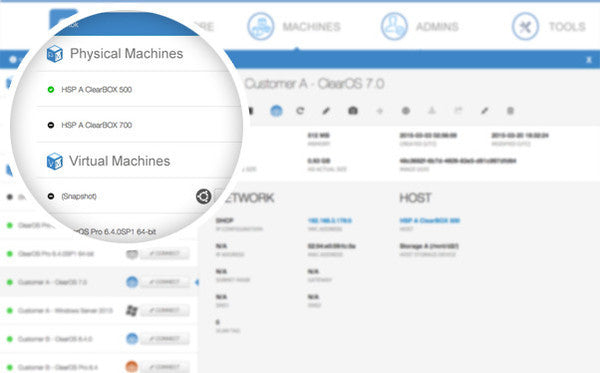The width and height of the screenshot is (600, 373).
Task: Open the Tools wrench icon
Action: coord(525,26)
